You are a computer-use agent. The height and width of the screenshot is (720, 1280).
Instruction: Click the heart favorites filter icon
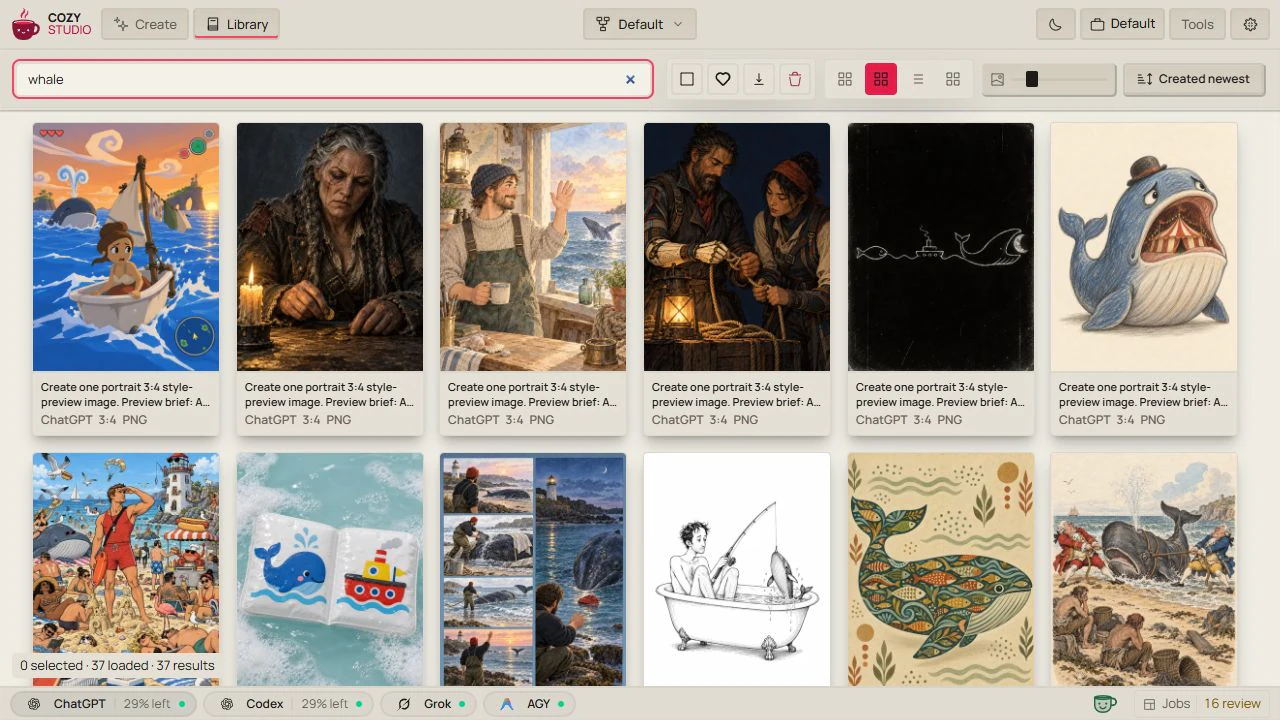pyautogui.click(x=723, y=79)
